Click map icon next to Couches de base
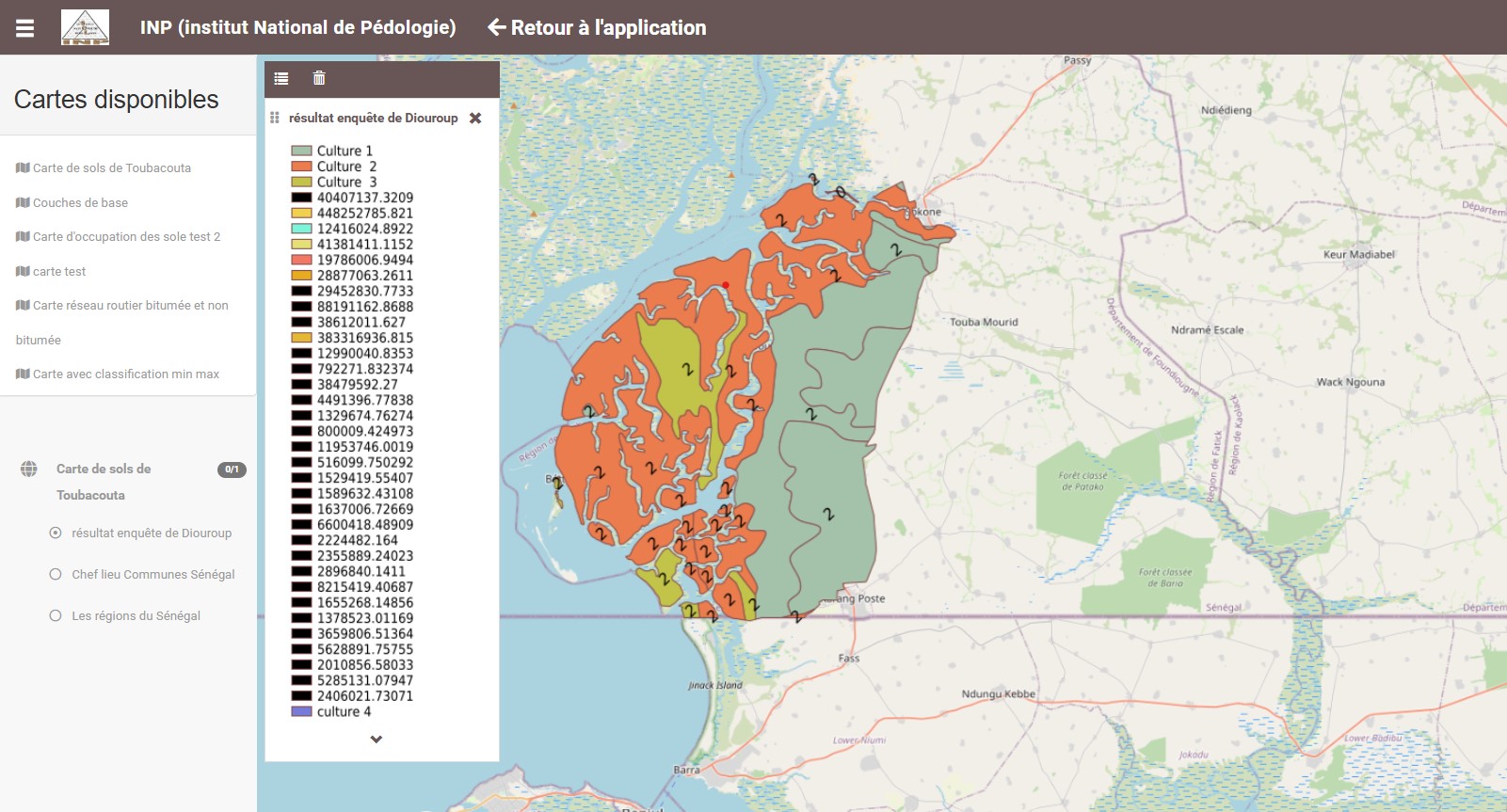 point(23,202)
